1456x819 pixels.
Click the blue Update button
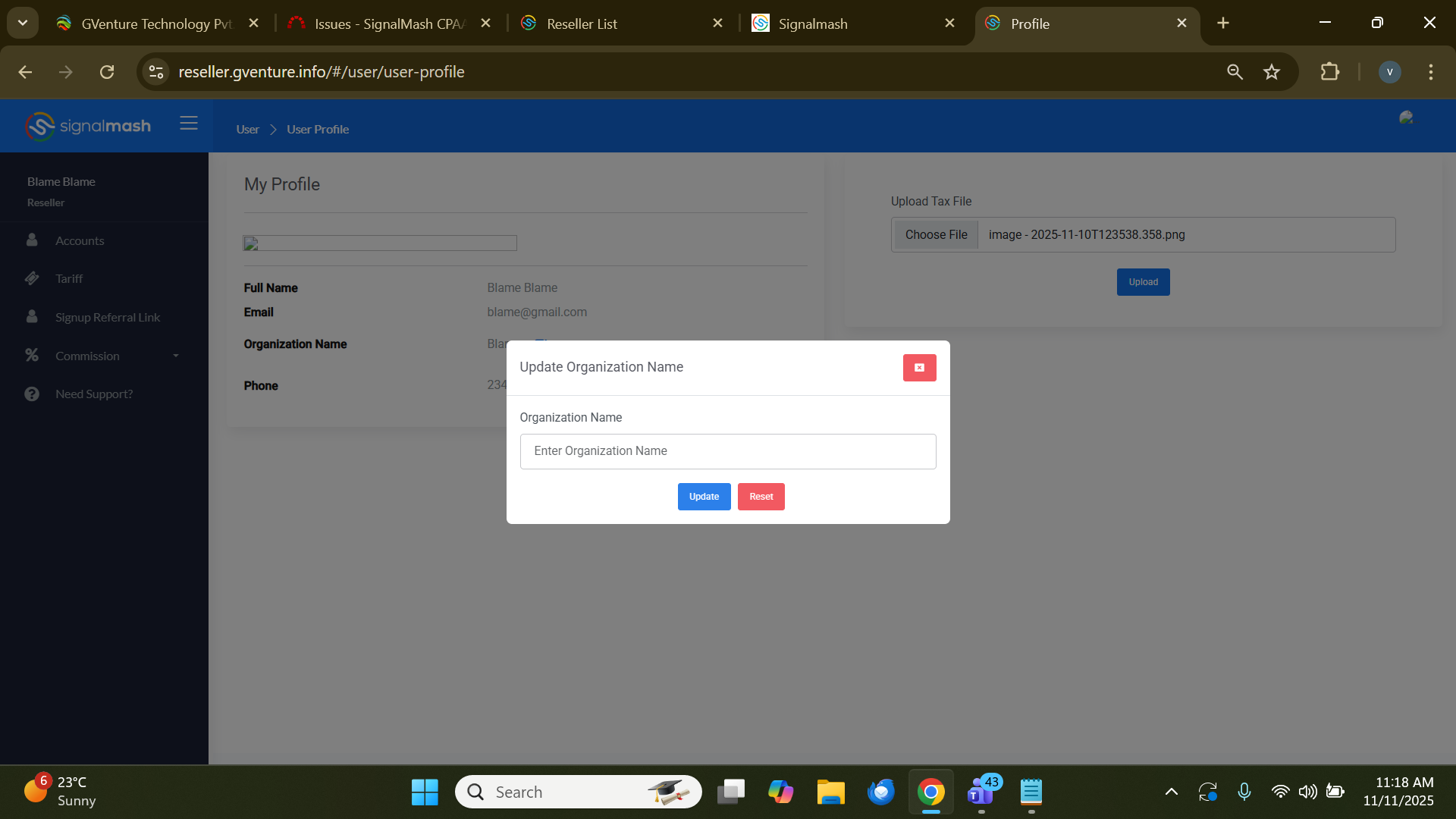click(x=704, y=497)
